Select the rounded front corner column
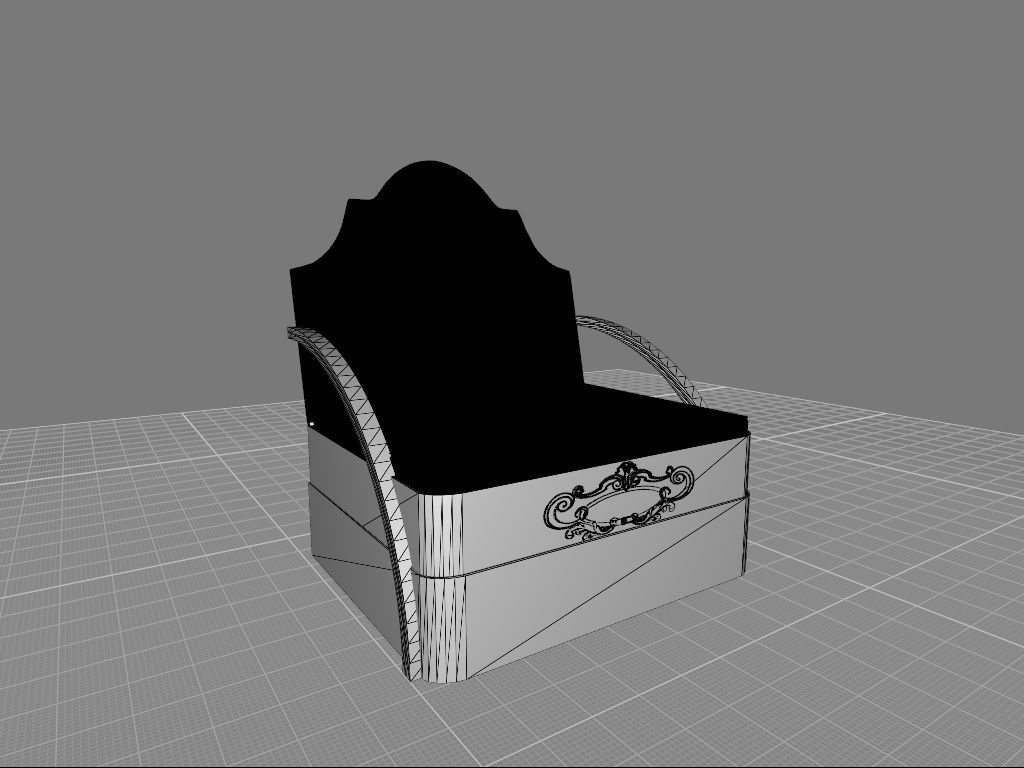1024x768 pixels. [441, 586]
